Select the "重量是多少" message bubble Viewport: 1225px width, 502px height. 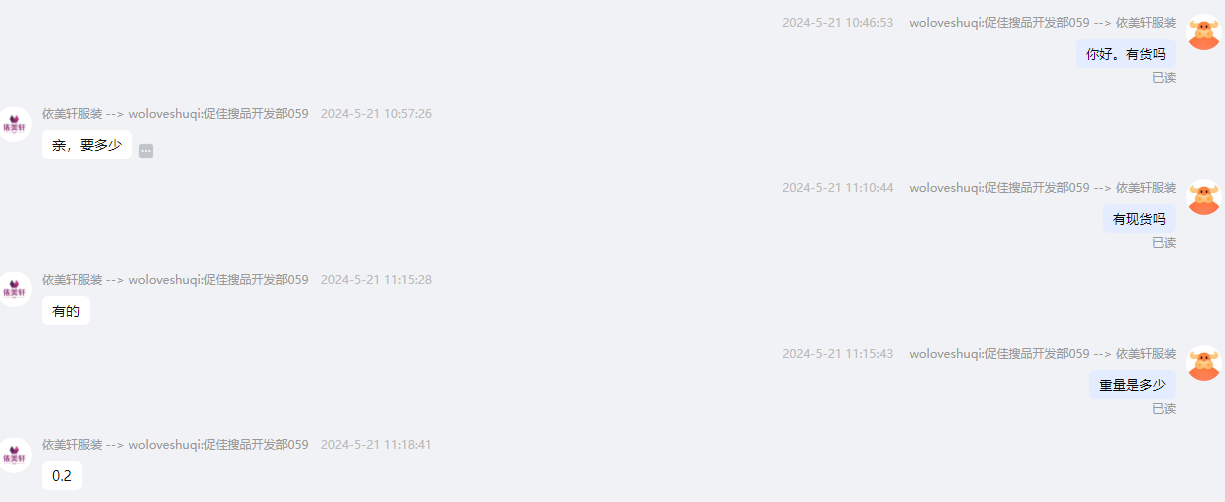[x=1132, y=385]
